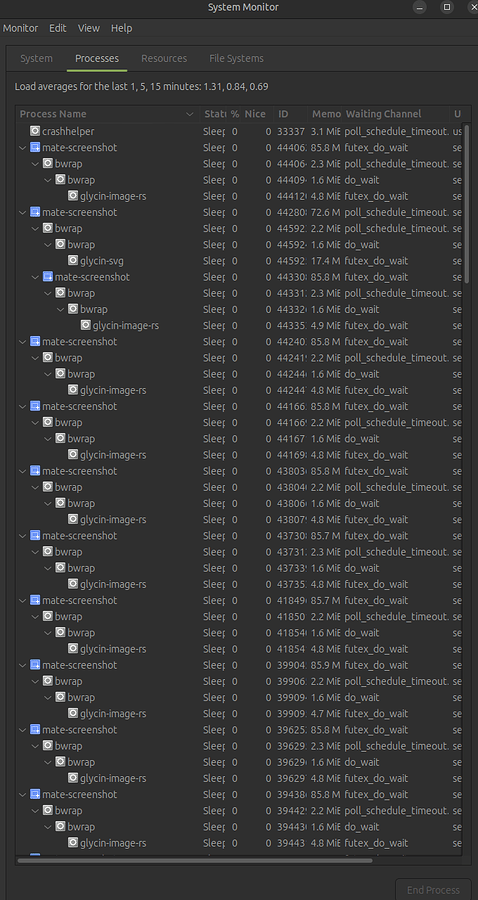Click icon of mate-screenshot with ID starting 43730
The width and height of the screenshot is (478, 900).
35,536
